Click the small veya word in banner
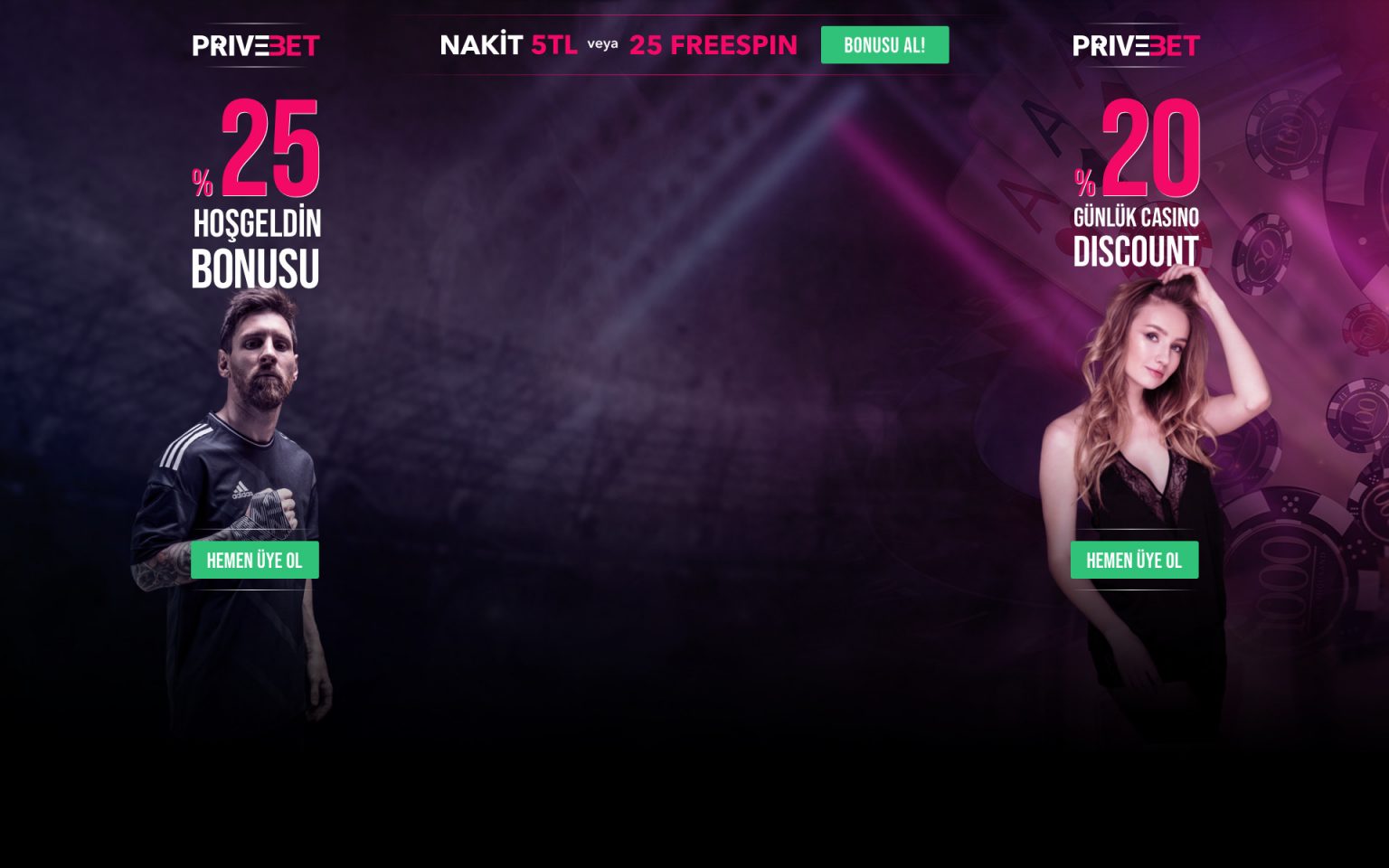 [603, 43]
